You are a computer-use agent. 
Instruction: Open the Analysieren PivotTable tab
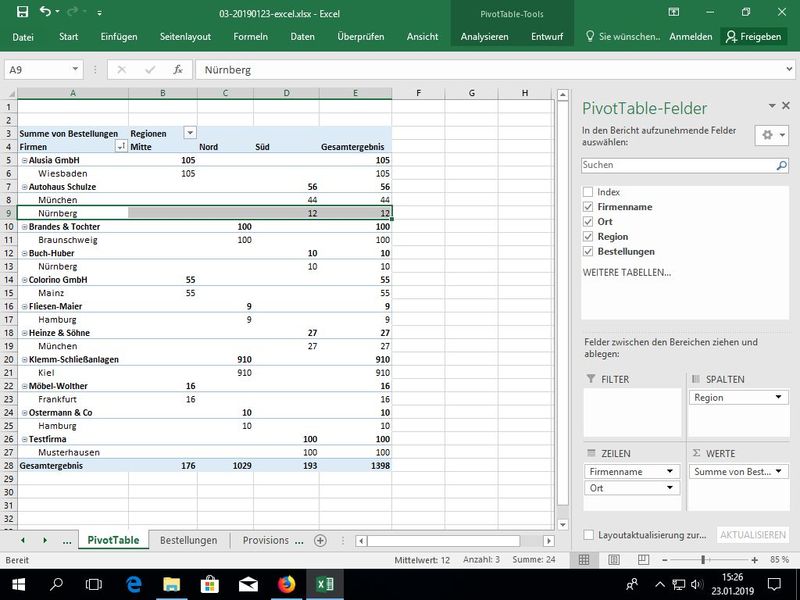point(484,37)
